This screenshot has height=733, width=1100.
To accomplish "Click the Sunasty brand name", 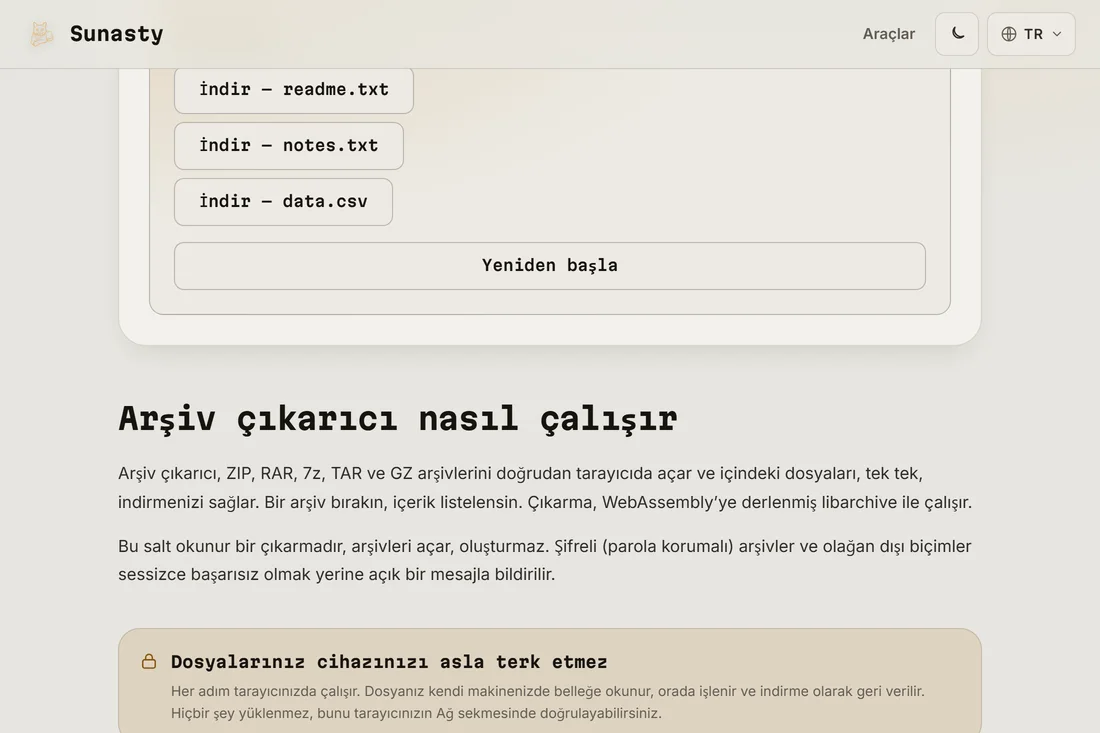I will tap(116, 34).
